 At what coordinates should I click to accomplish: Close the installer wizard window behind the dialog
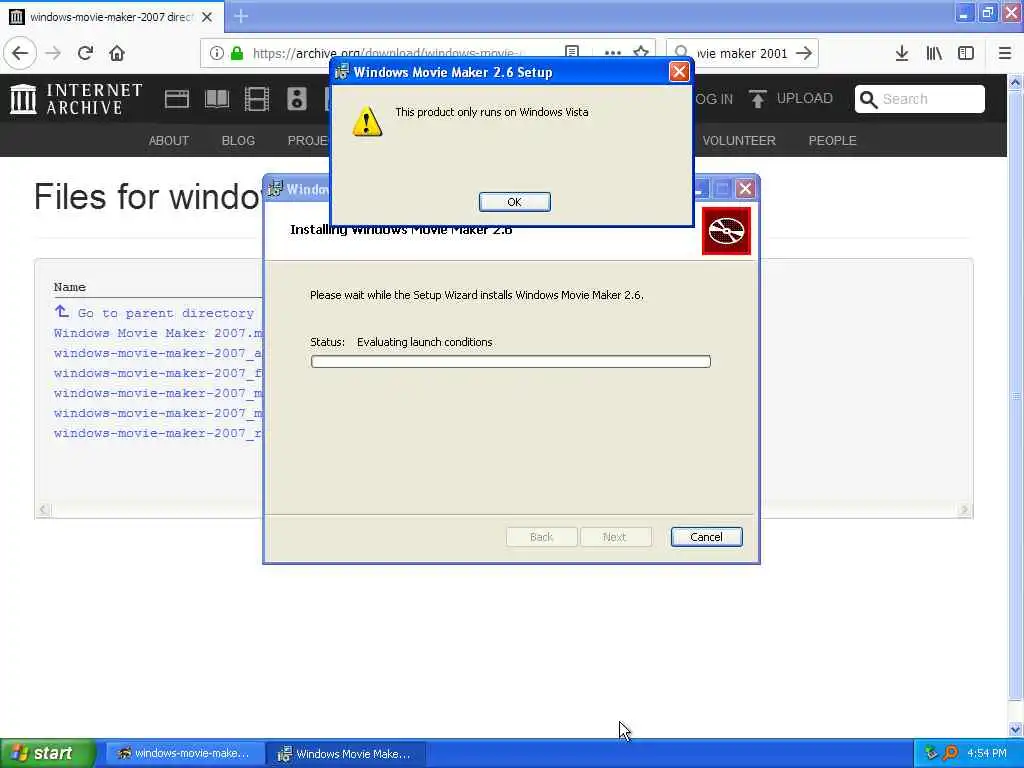[745, 189]
